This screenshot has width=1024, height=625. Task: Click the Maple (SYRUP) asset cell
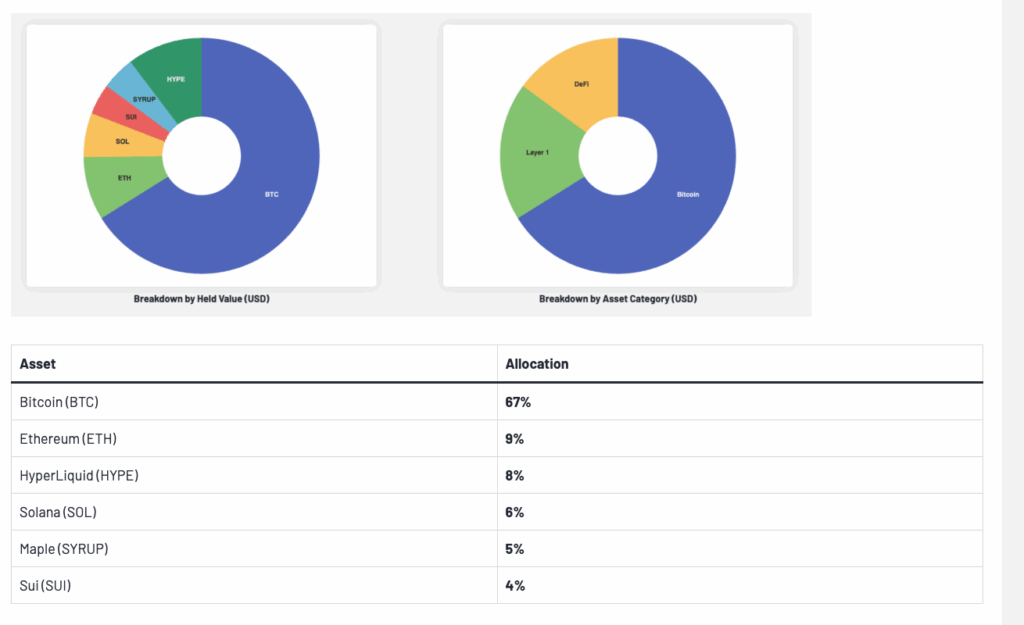click(x=64, y=549)
